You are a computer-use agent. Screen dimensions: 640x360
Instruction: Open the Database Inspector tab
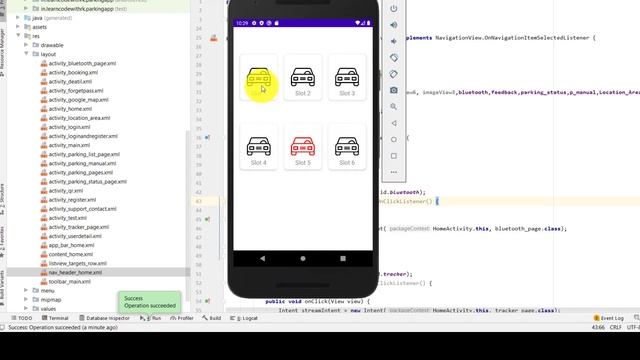(104, 318)
